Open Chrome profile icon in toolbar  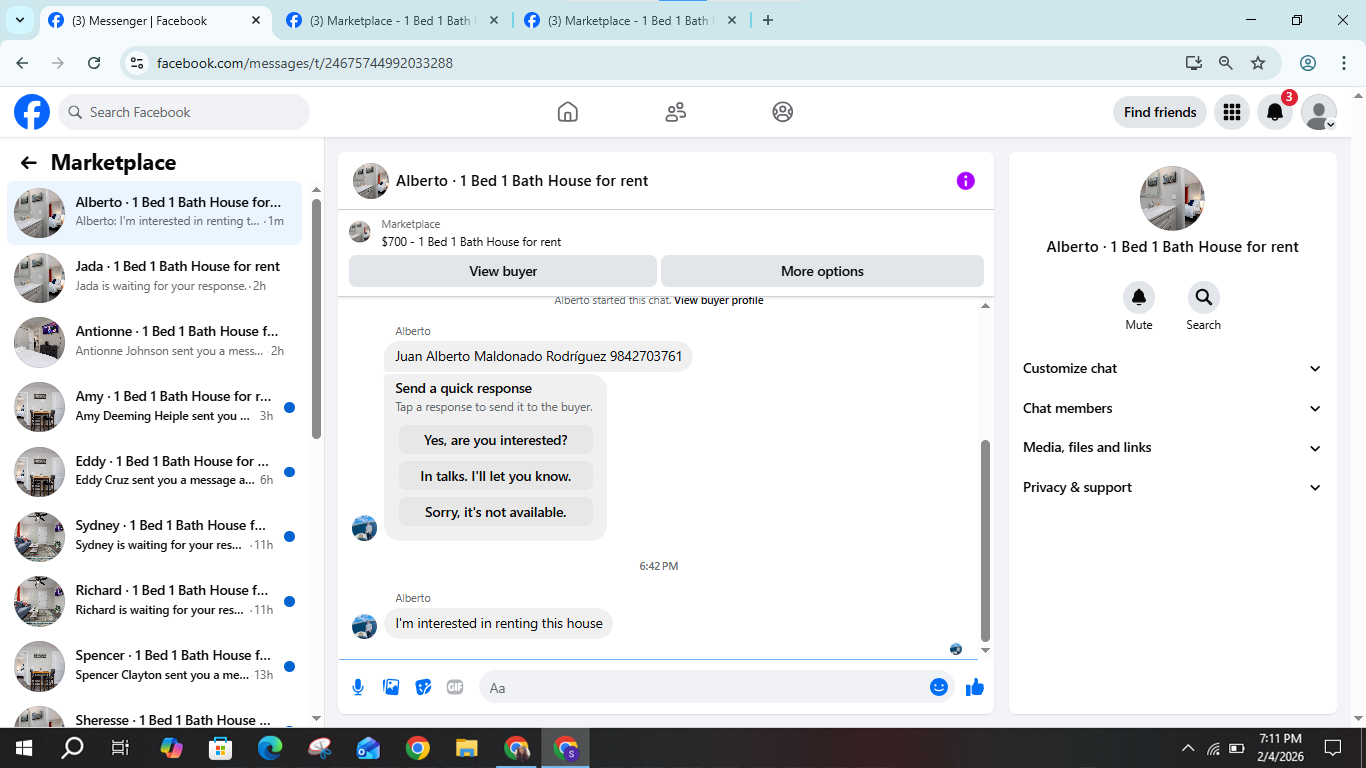1308,63
